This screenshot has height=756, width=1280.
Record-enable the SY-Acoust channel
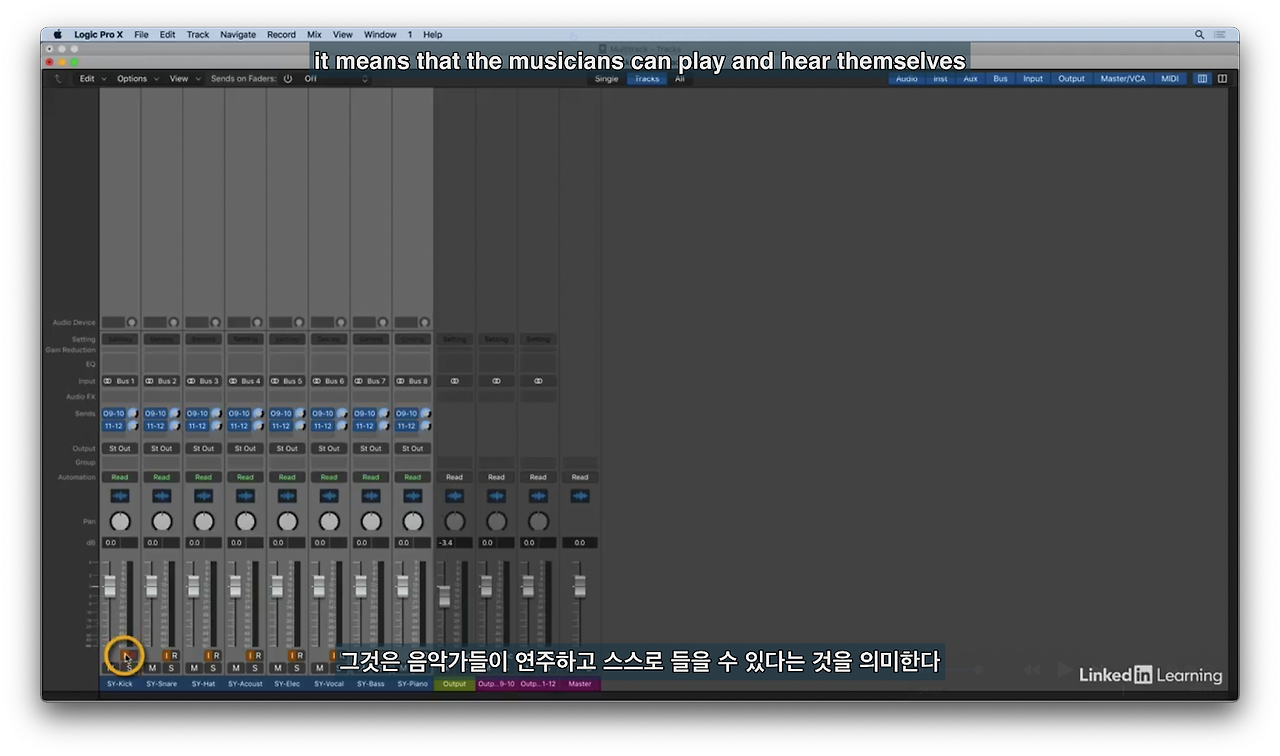pos(258,656)
